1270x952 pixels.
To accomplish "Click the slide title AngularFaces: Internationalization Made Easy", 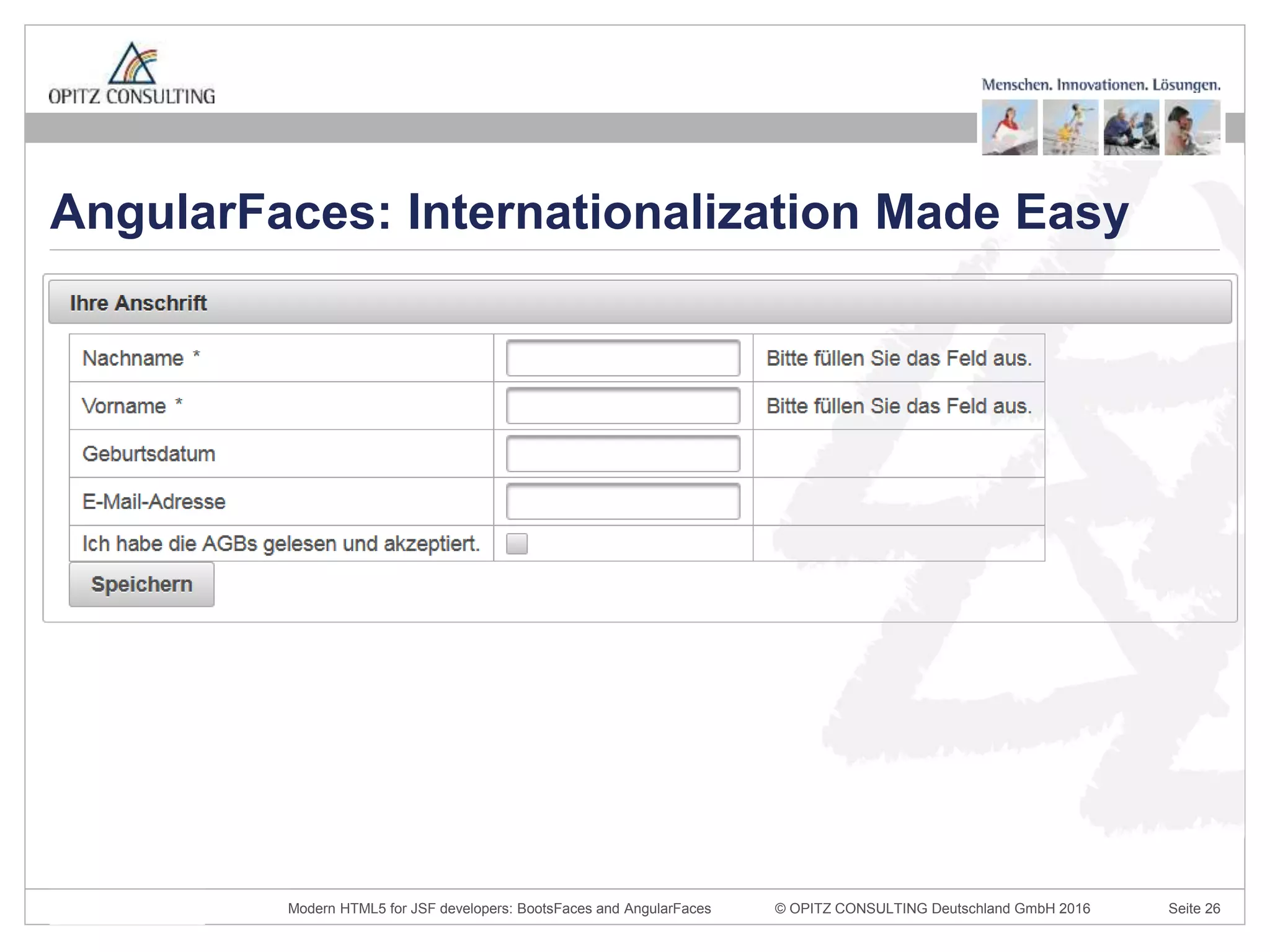I will pos(589,212).
